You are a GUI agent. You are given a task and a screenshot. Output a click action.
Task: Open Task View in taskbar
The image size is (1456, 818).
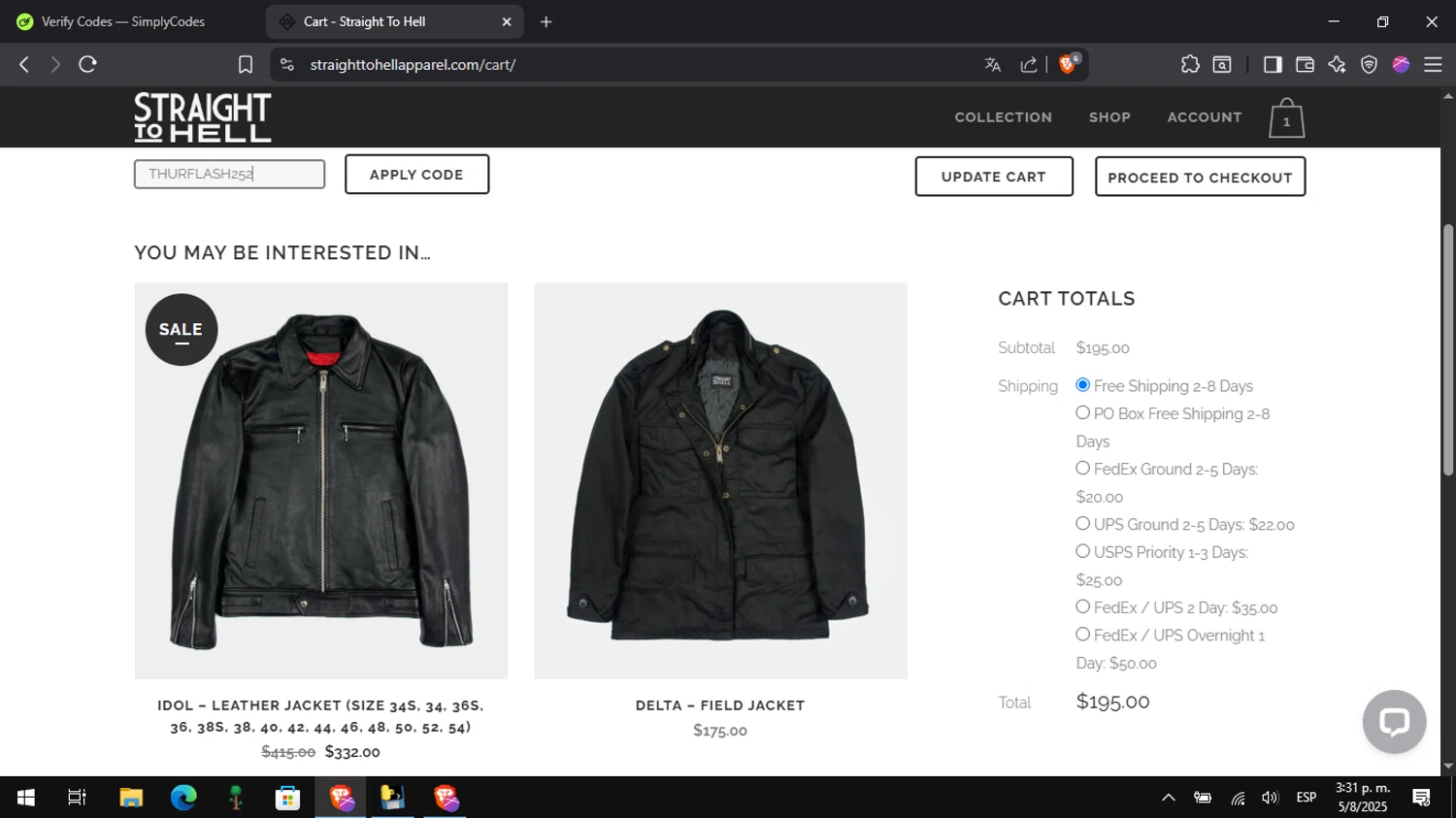pyautogui.click(x=77, y=798)
